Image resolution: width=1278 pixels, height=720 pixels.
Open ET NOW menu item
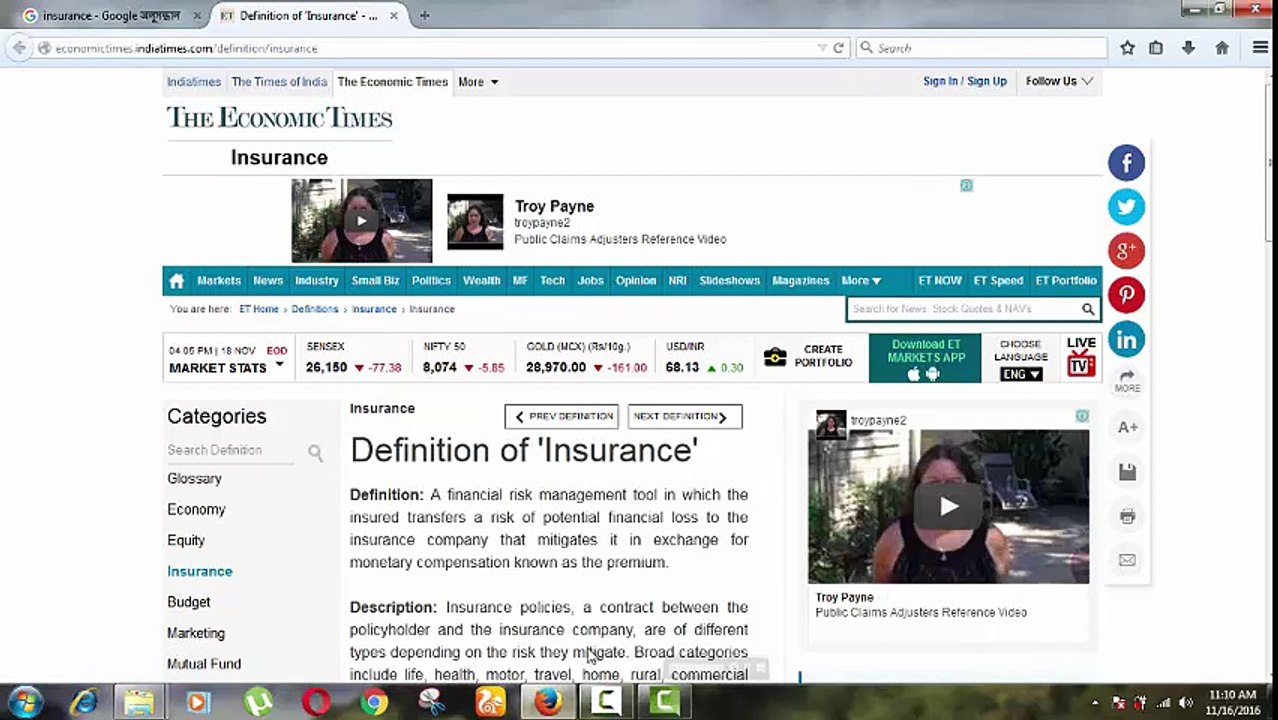tap(940, 281)
